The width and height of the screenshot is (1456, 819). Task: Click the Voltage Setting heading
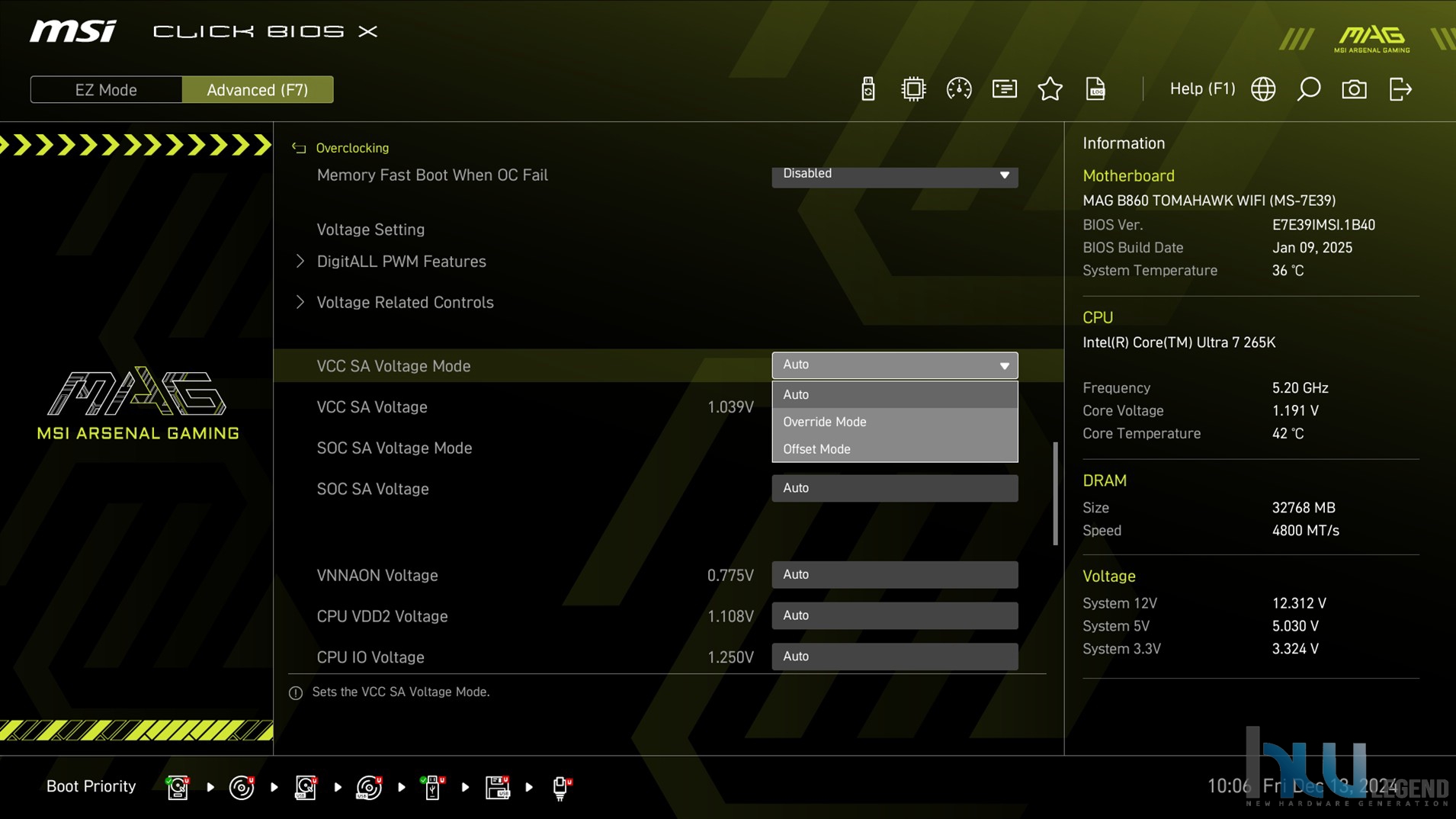[x=370, y=230]
